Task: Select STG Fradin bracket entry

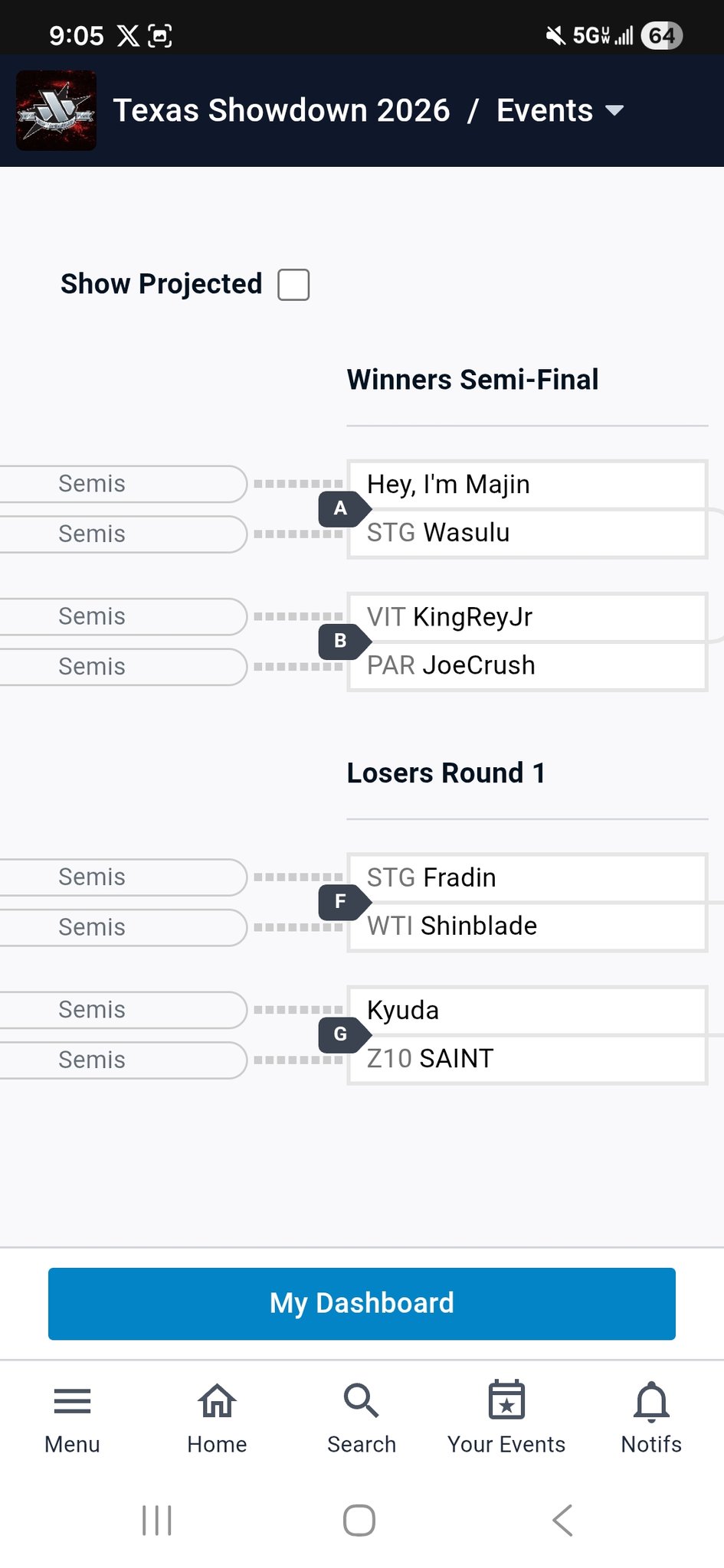Action: point(526,877)
